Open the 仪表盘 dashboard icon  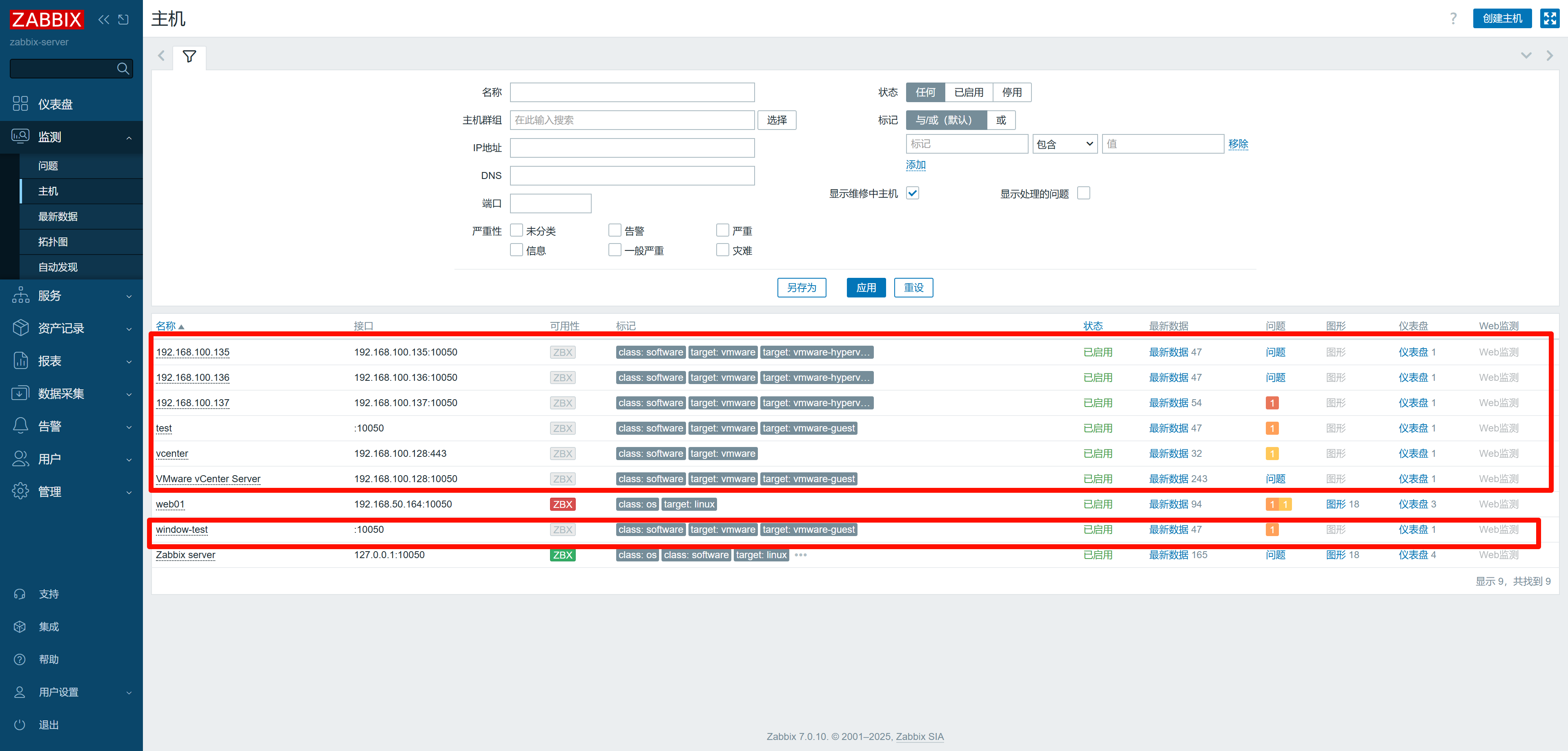(20, 103)
